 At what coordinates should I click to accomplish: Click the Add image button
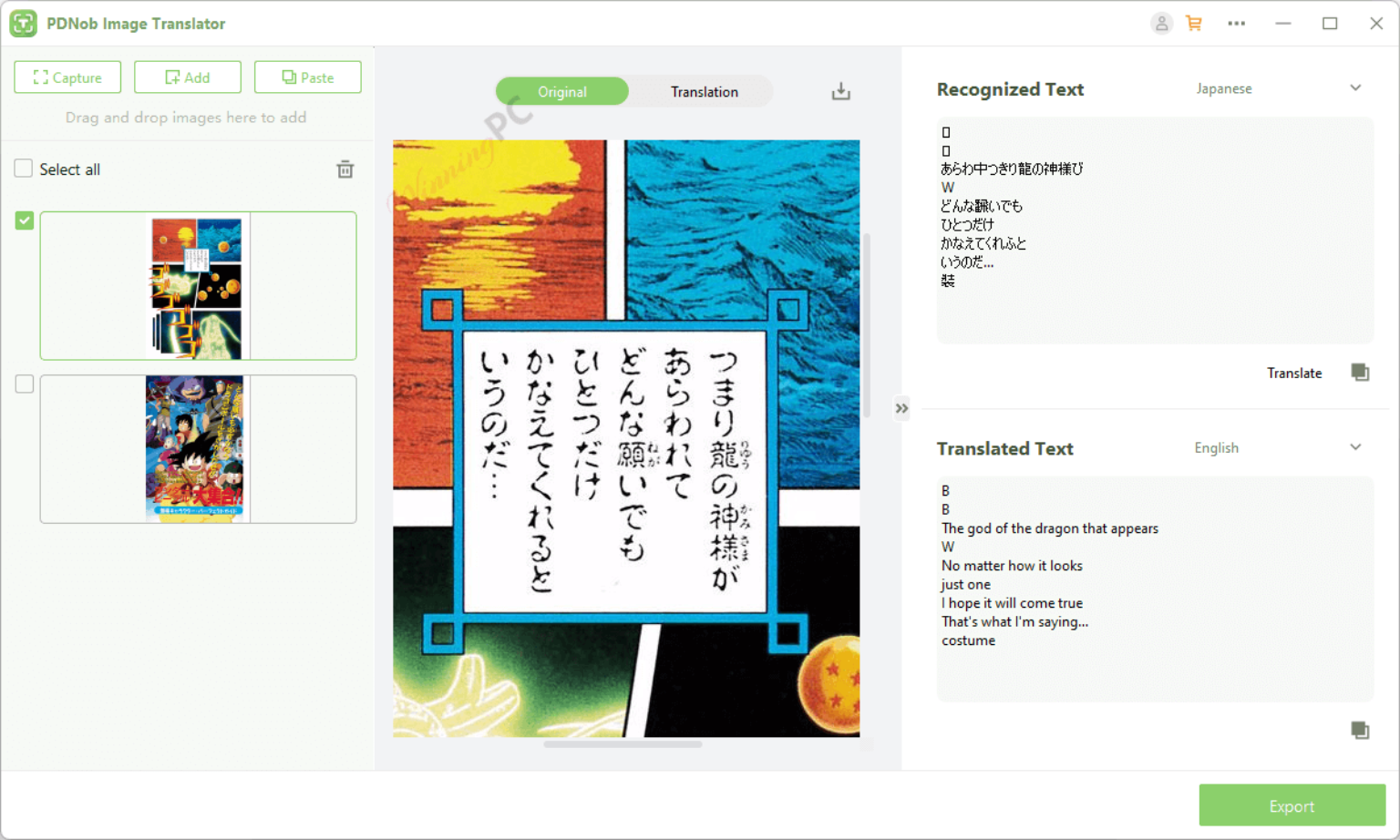(x=188, y=77)
